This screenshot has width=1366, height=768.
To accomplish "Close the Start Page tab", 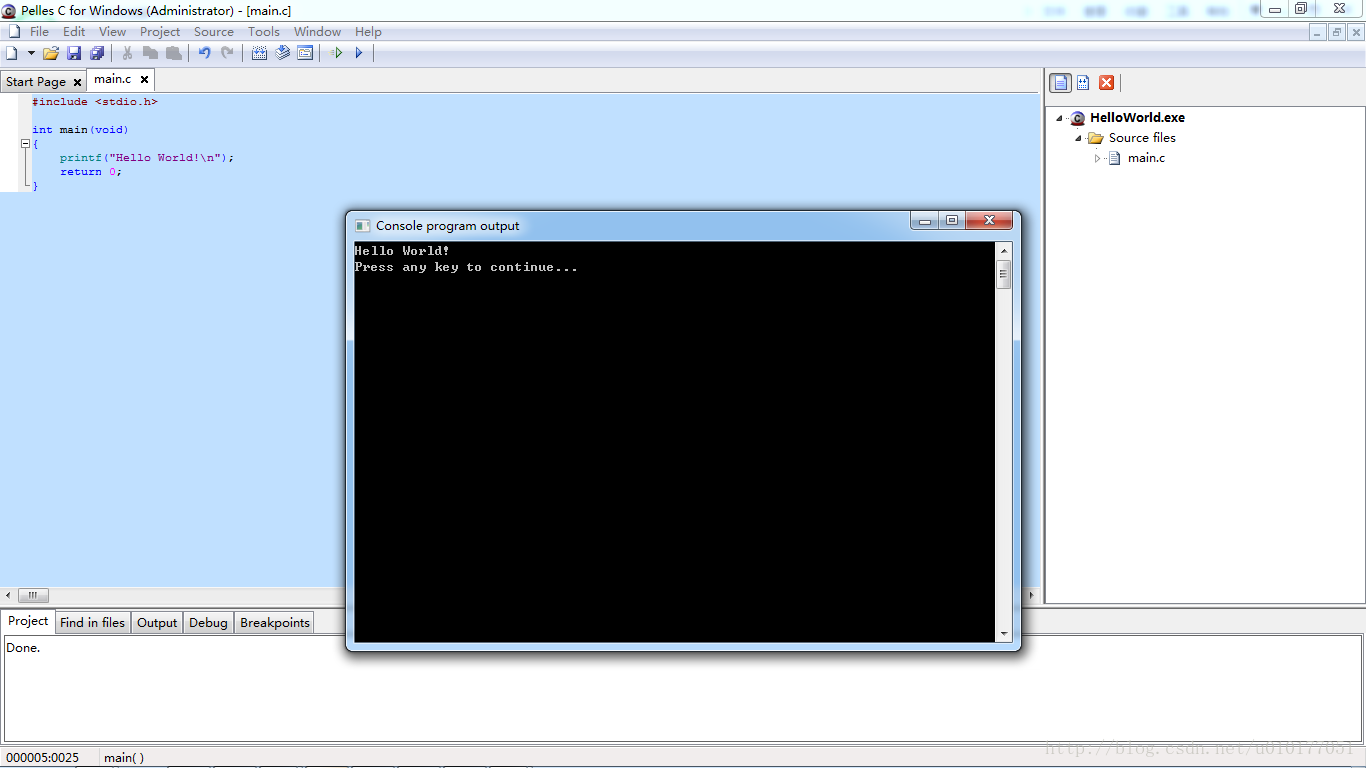I will coord(77,82).
